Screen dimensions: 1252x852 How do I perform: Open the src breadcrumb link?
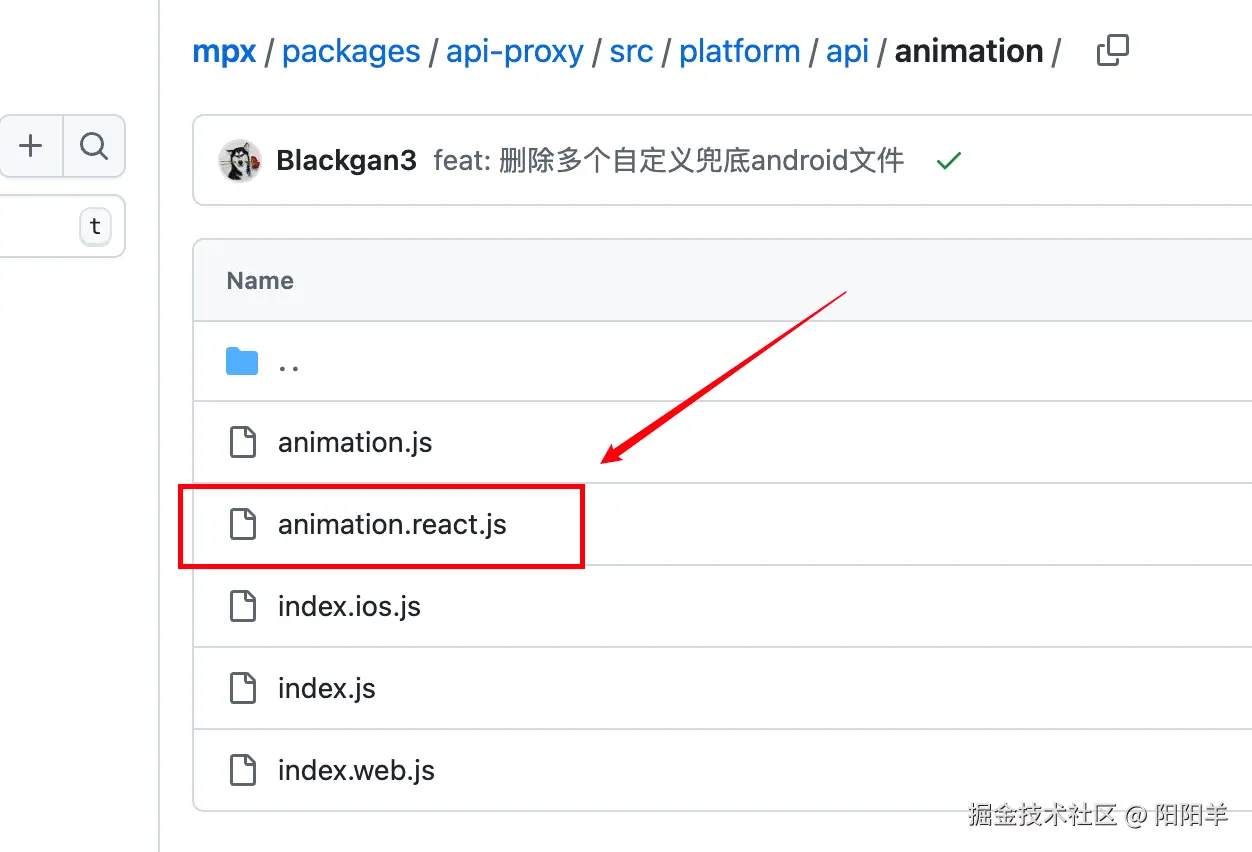631,52
